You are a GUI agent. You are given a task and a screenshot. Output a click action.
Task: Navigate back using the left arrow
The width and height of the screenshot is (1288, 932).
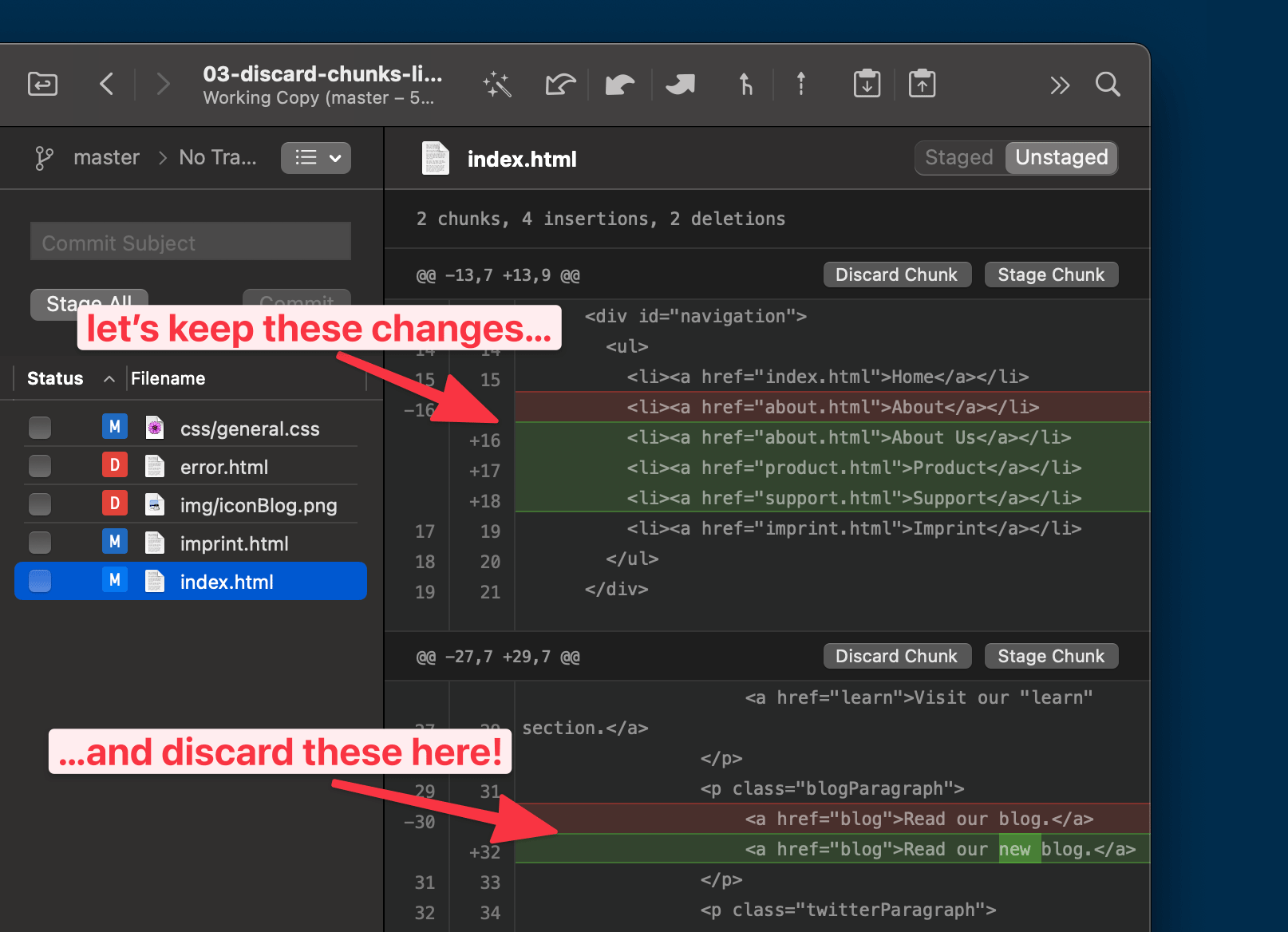pos(108,84)
